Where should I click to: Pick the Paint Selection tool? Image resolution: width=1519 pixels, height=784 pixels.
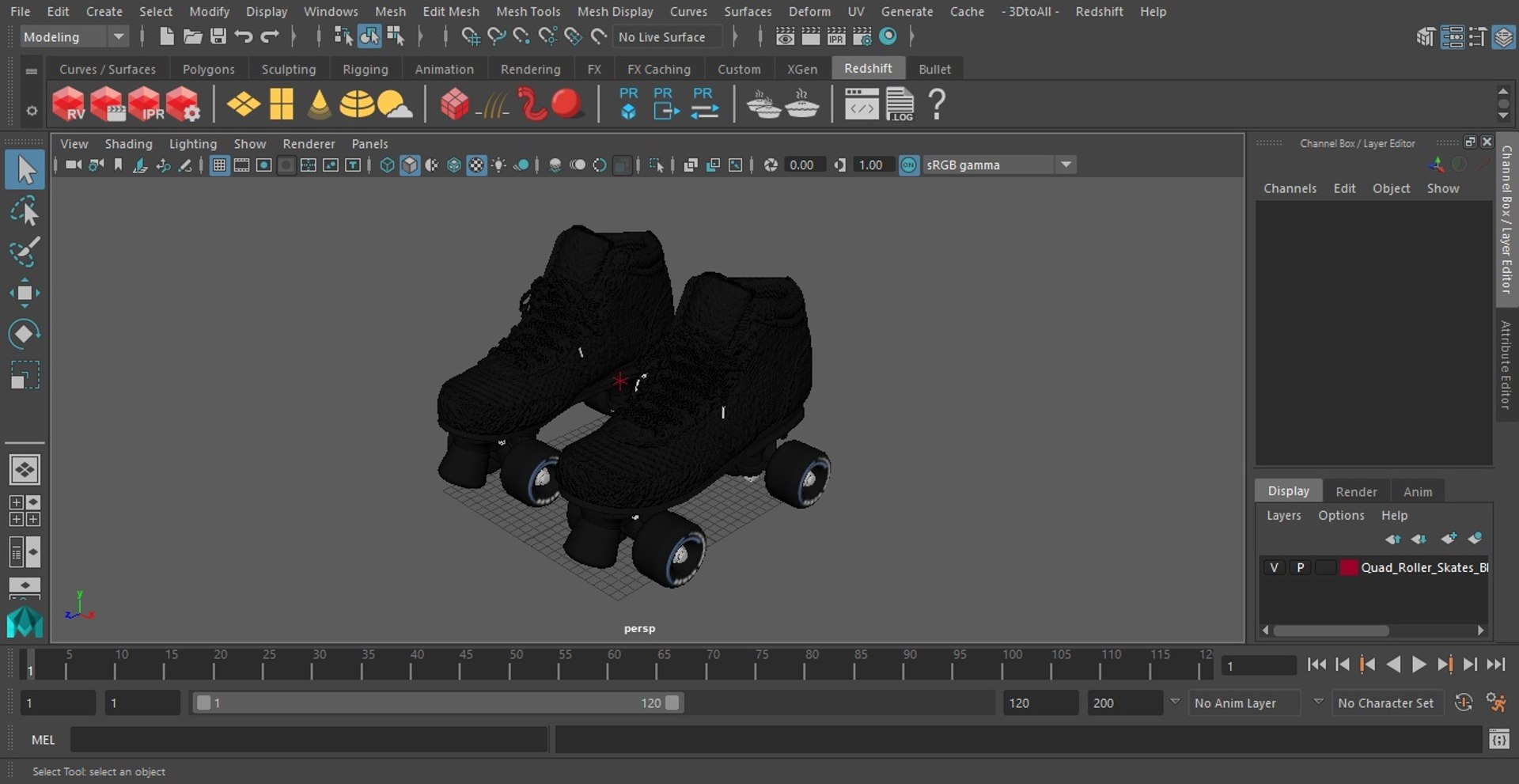click(x=25, y=252)
